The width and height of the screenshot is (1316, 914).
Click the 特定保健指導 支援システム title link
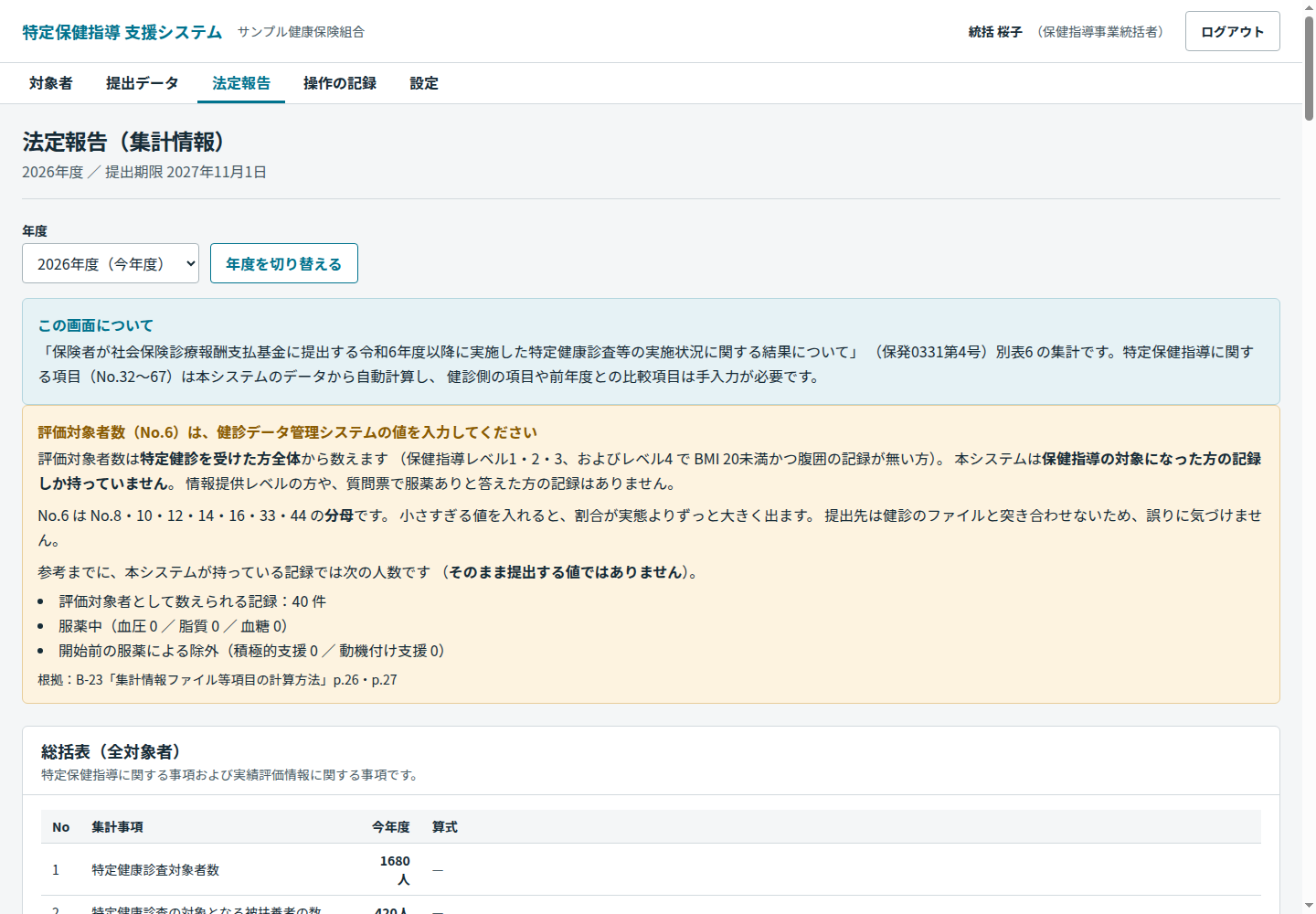pos(122,32)
